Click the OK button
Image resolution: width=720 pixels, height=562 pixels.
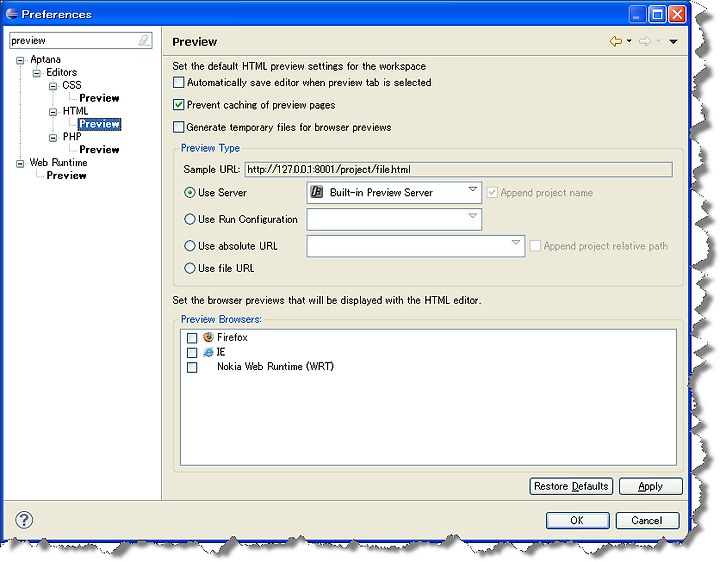click(x=578, y=520)
